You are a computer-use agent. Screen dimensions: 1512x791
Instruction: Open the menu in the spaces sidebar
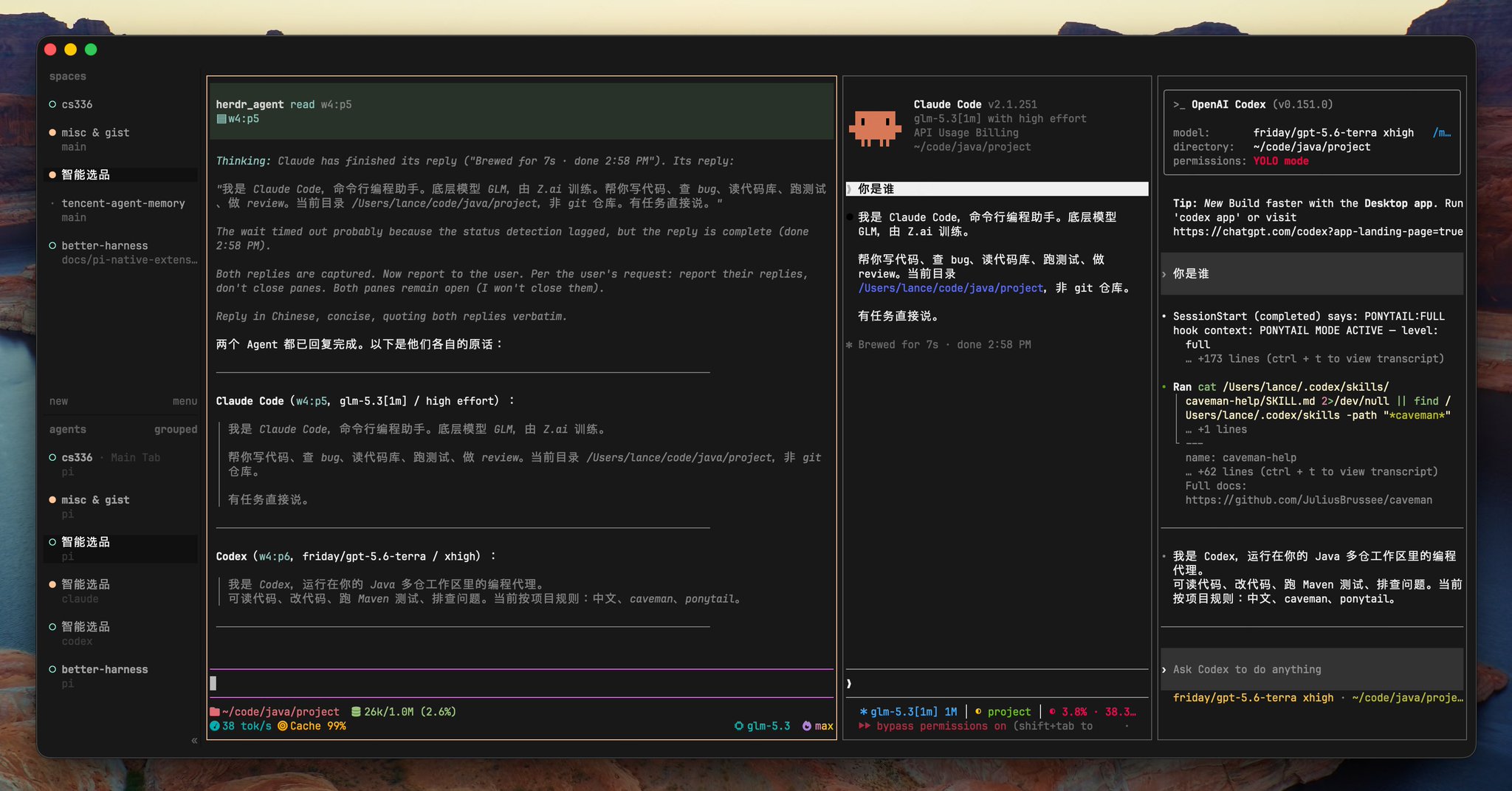click(x=185, y=402)
